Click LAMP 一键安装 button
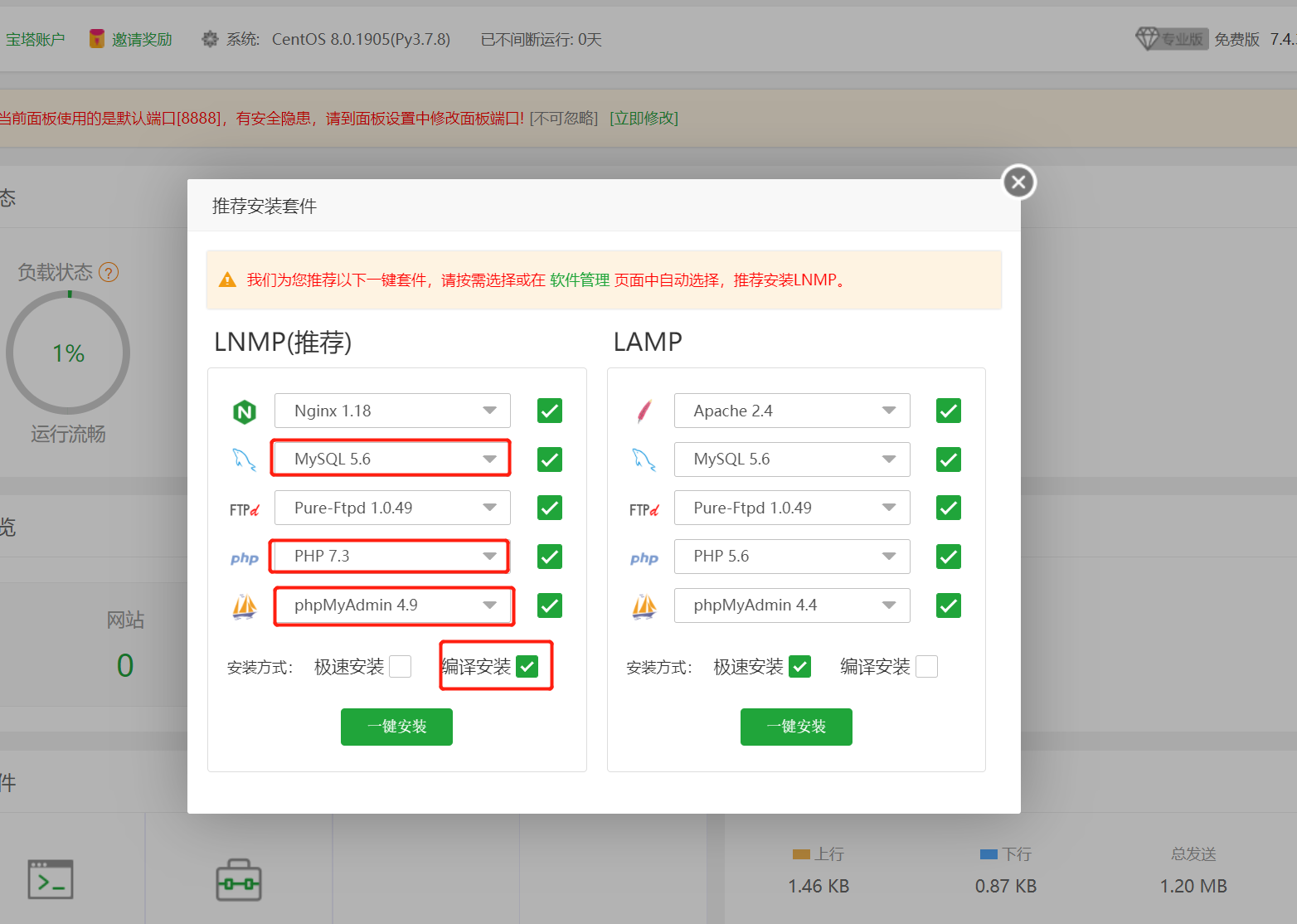Viewport: 1297px width, 924px height. [x=796, y=727]
